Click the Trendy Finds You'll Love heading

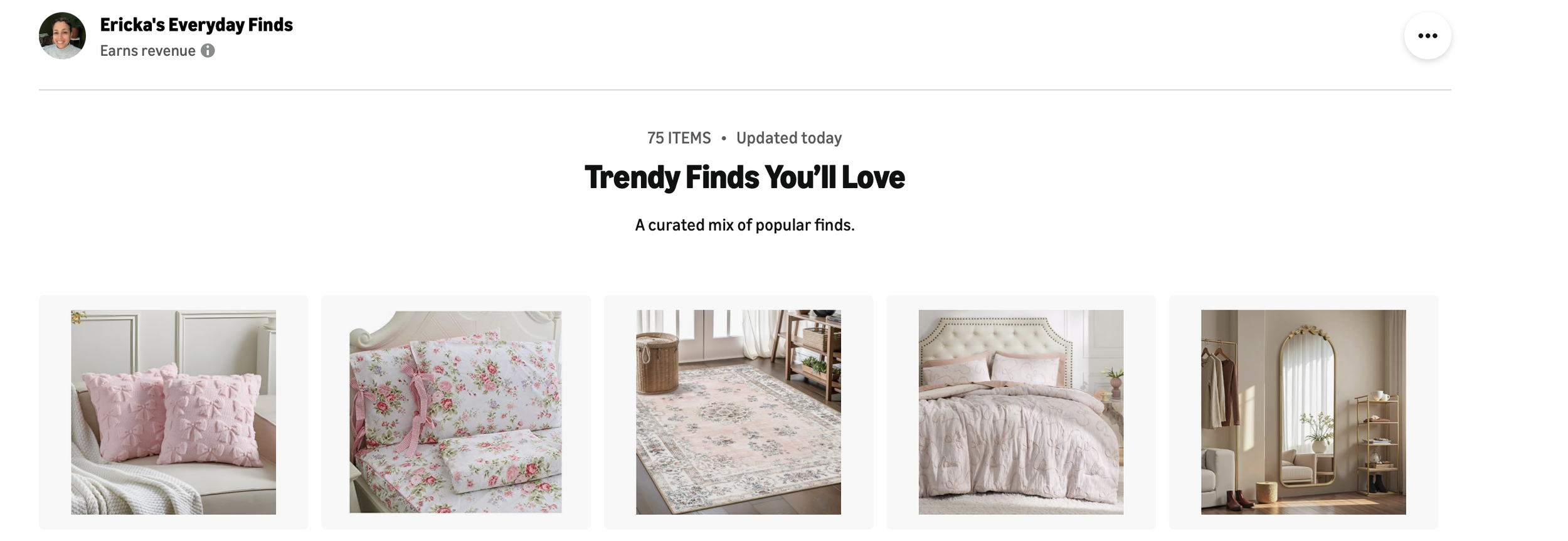744,177
